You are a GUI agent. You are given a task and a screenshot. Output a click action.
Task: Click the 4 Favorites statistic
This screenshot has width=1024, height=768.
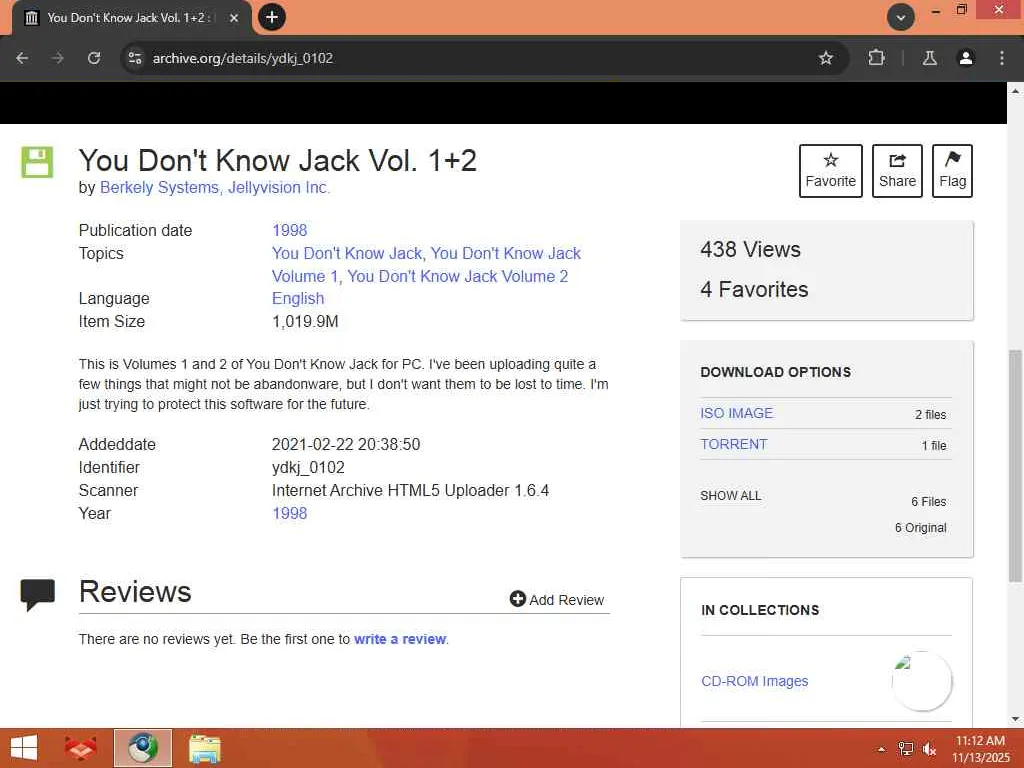click(754, 289)
